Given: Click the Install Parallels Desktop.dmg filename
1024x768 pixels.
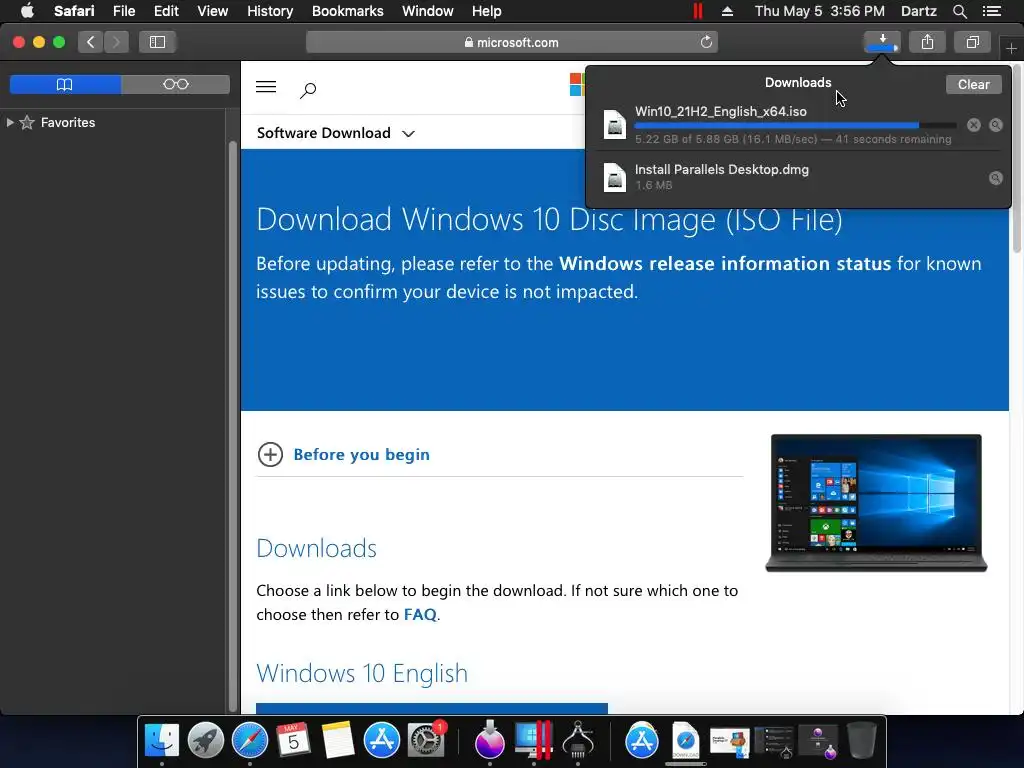Looking at the screenshot, I should coord(722,170).
